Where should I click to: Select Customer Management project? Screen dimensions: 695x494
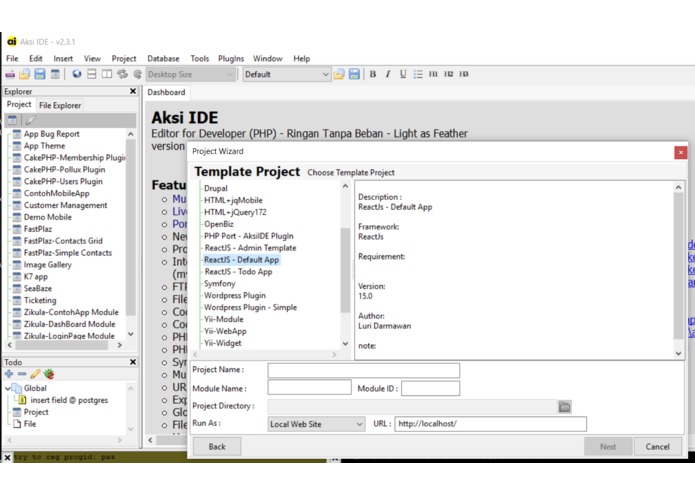click(66, 205)
